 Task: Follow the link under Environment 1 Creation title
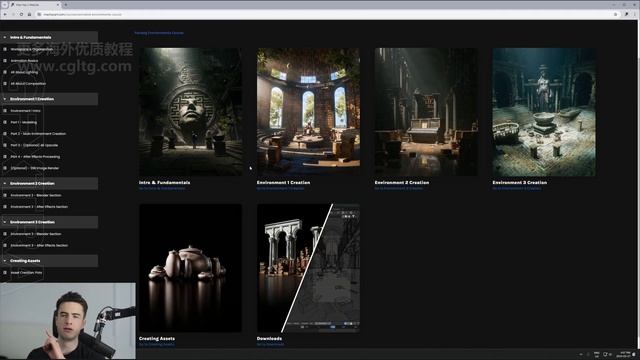(x=280, y=188)
